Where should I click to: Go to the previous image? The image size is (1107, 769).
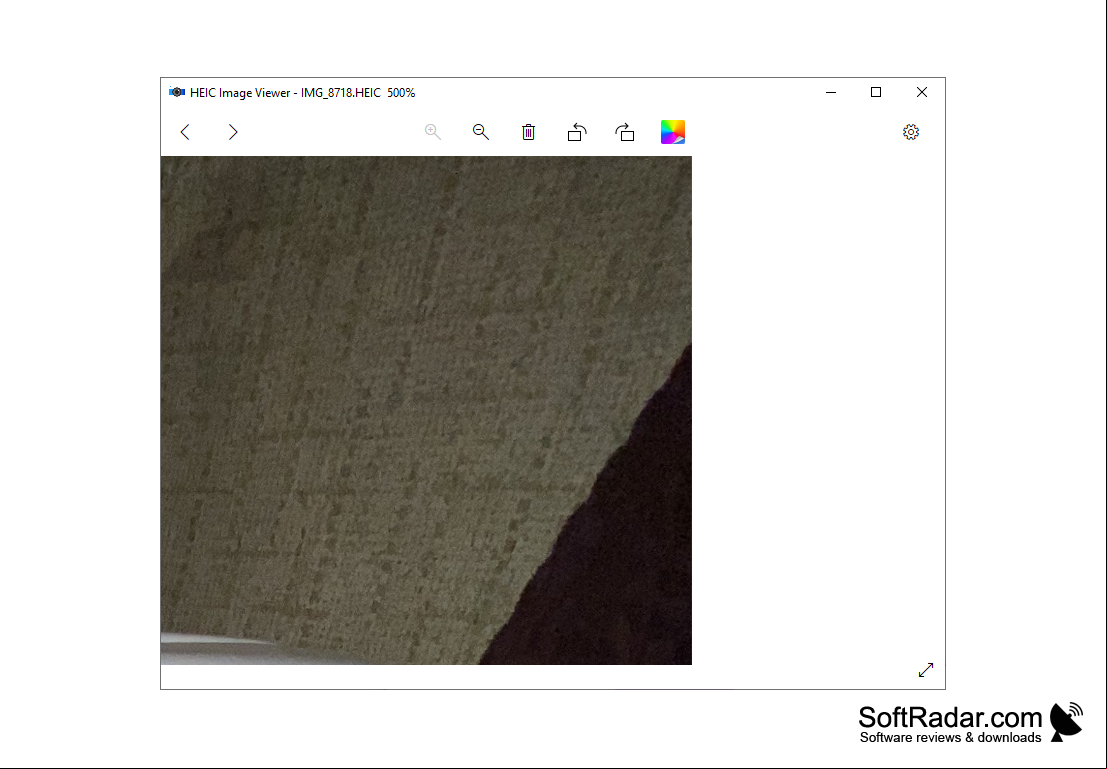pos(185,132)
